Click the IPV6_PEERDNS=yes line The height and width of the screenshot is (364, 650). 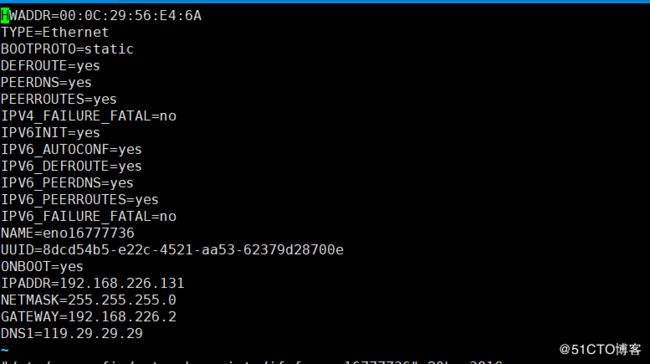67,183
